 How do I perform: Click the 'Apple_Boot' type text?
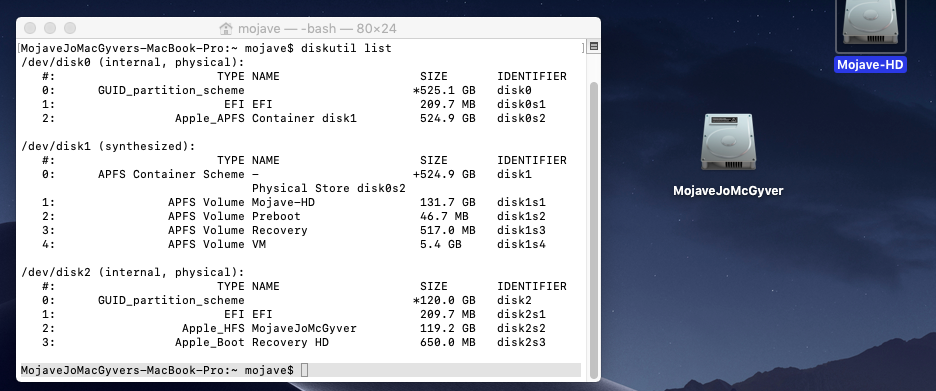pos(210,342)
